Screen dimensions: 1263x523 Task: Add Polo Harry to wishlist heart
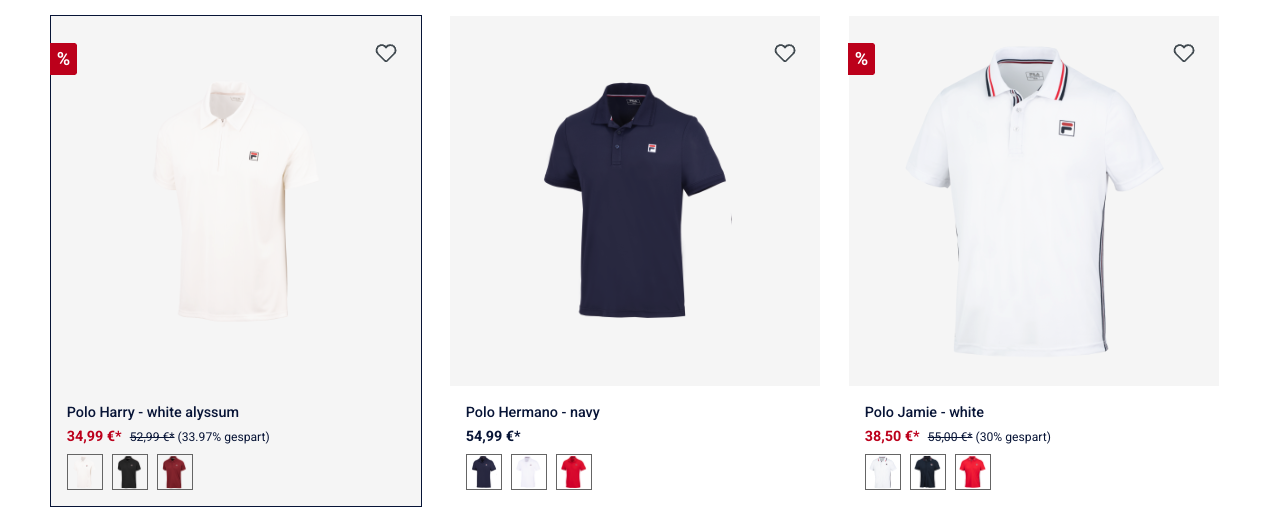pos(386,53)
